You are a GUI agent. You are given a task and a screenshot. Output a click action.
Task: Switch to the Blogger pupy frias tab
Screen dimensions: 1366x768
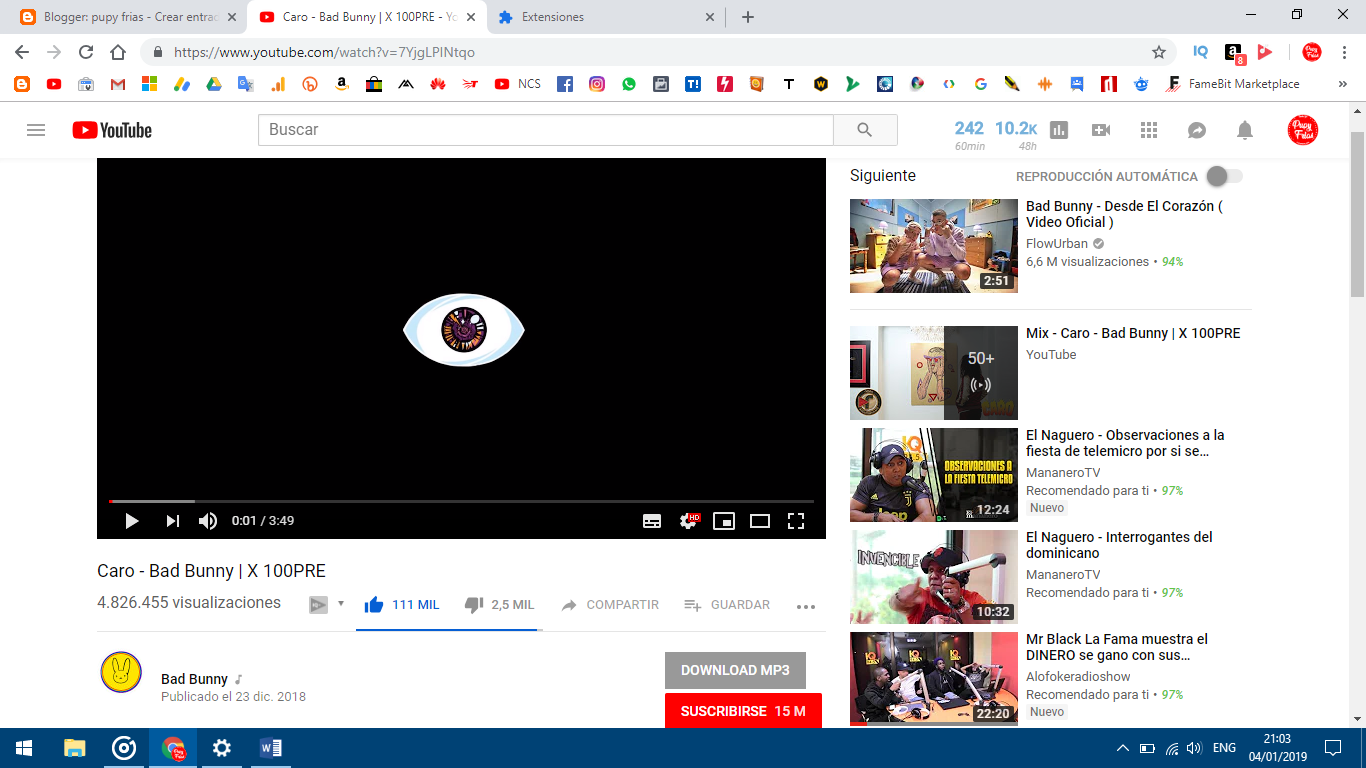tap(129, 17)
